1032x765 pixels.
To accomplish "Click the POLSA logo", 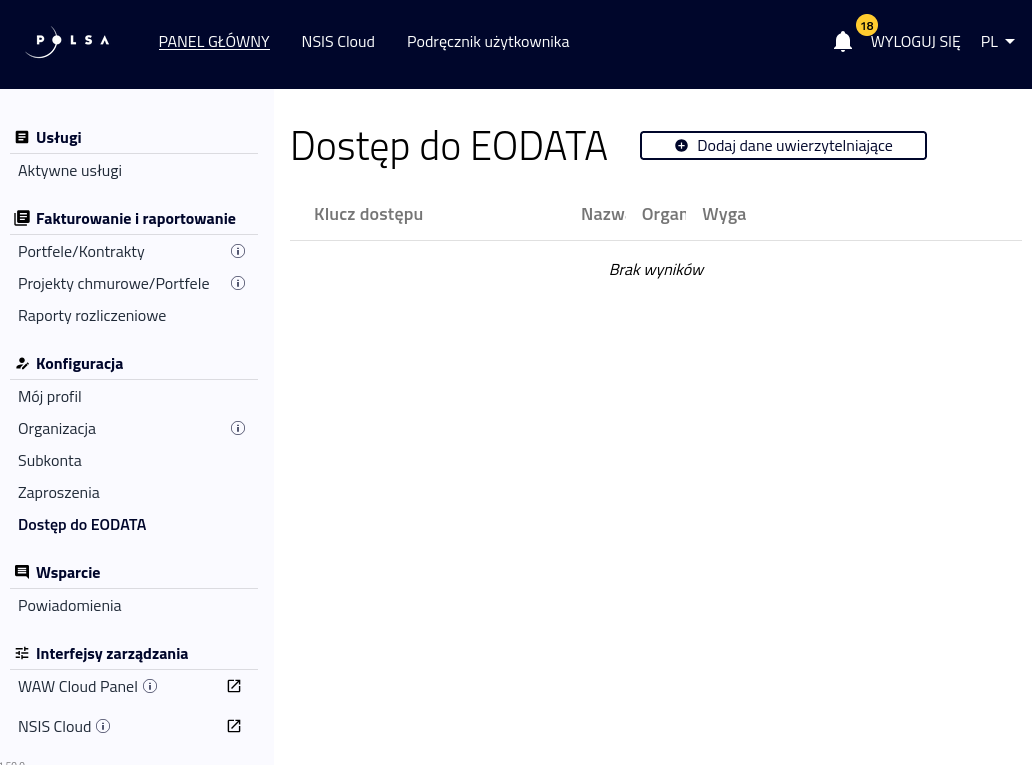I will point(66,41).
